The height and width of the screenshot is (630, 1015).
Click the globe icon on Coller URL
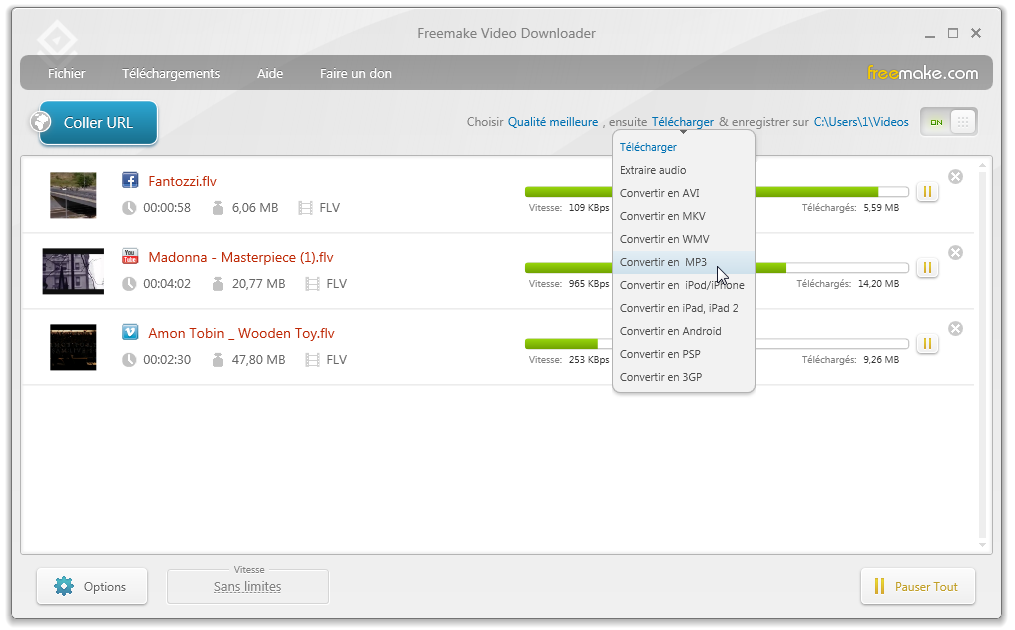[41, 122]
